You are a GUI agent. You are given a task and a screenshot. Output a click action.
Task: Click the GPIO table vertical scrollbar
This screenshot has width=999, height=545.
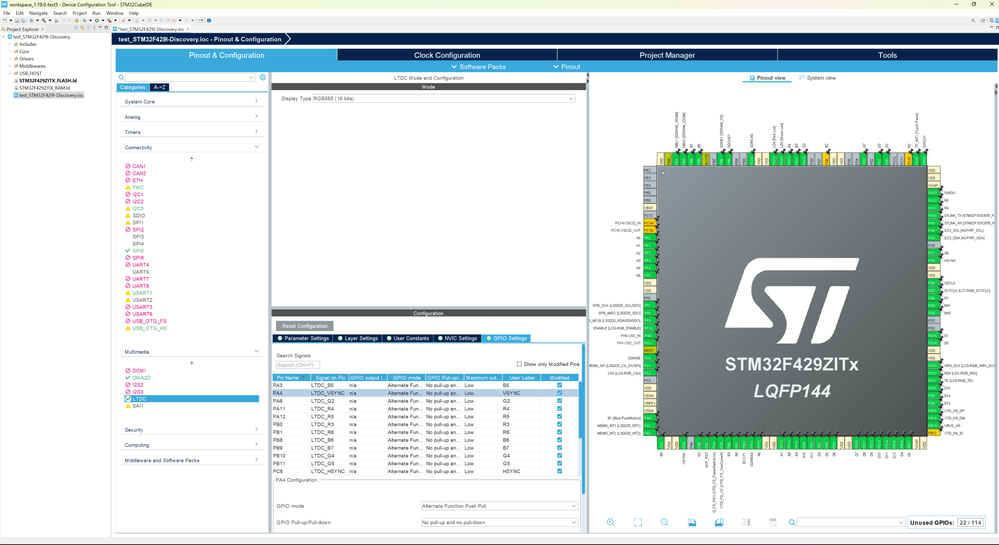pos(581,408)
